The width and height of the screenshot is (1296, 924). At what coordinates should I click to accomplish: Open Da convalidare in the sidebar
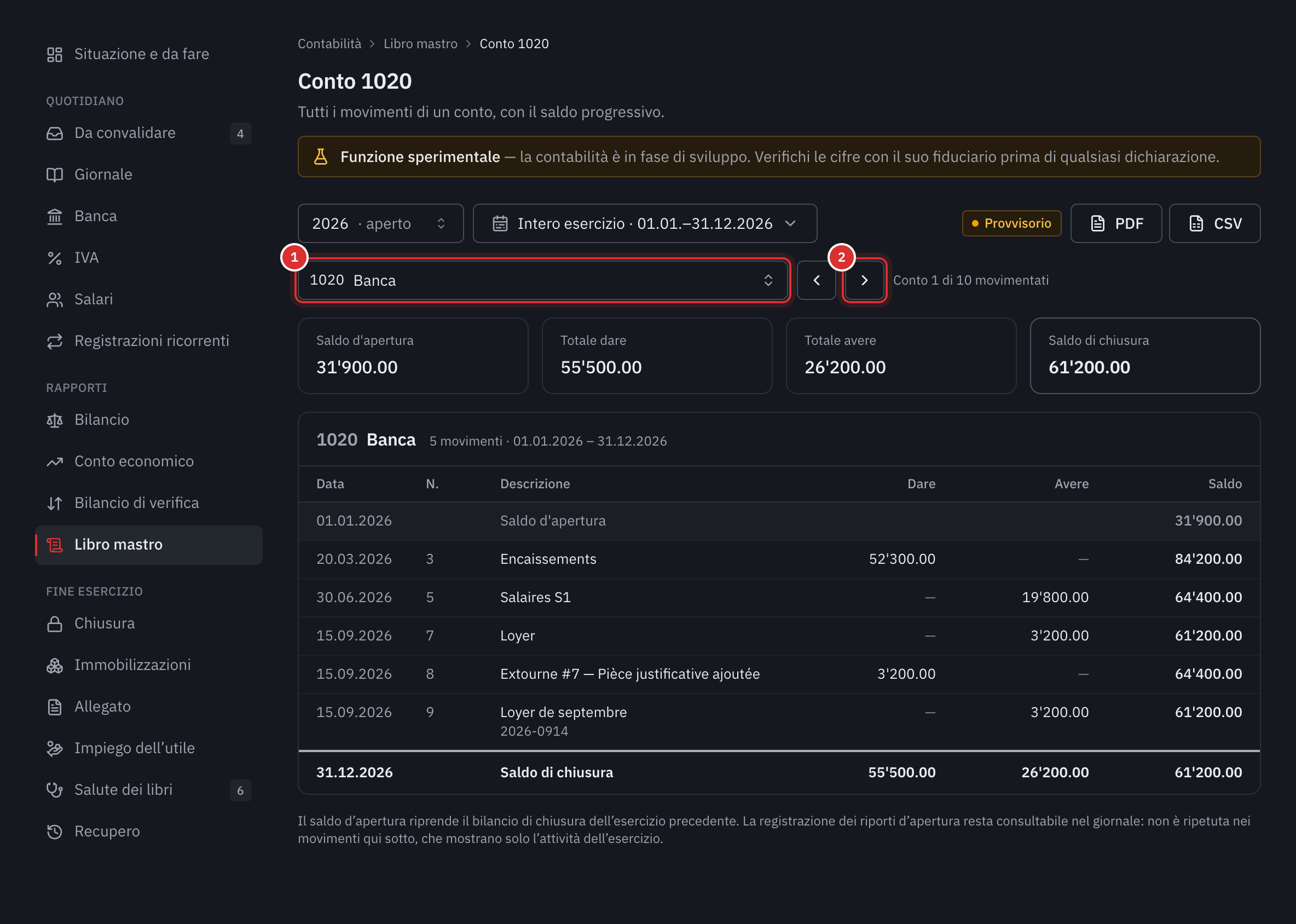click(148, 133)
